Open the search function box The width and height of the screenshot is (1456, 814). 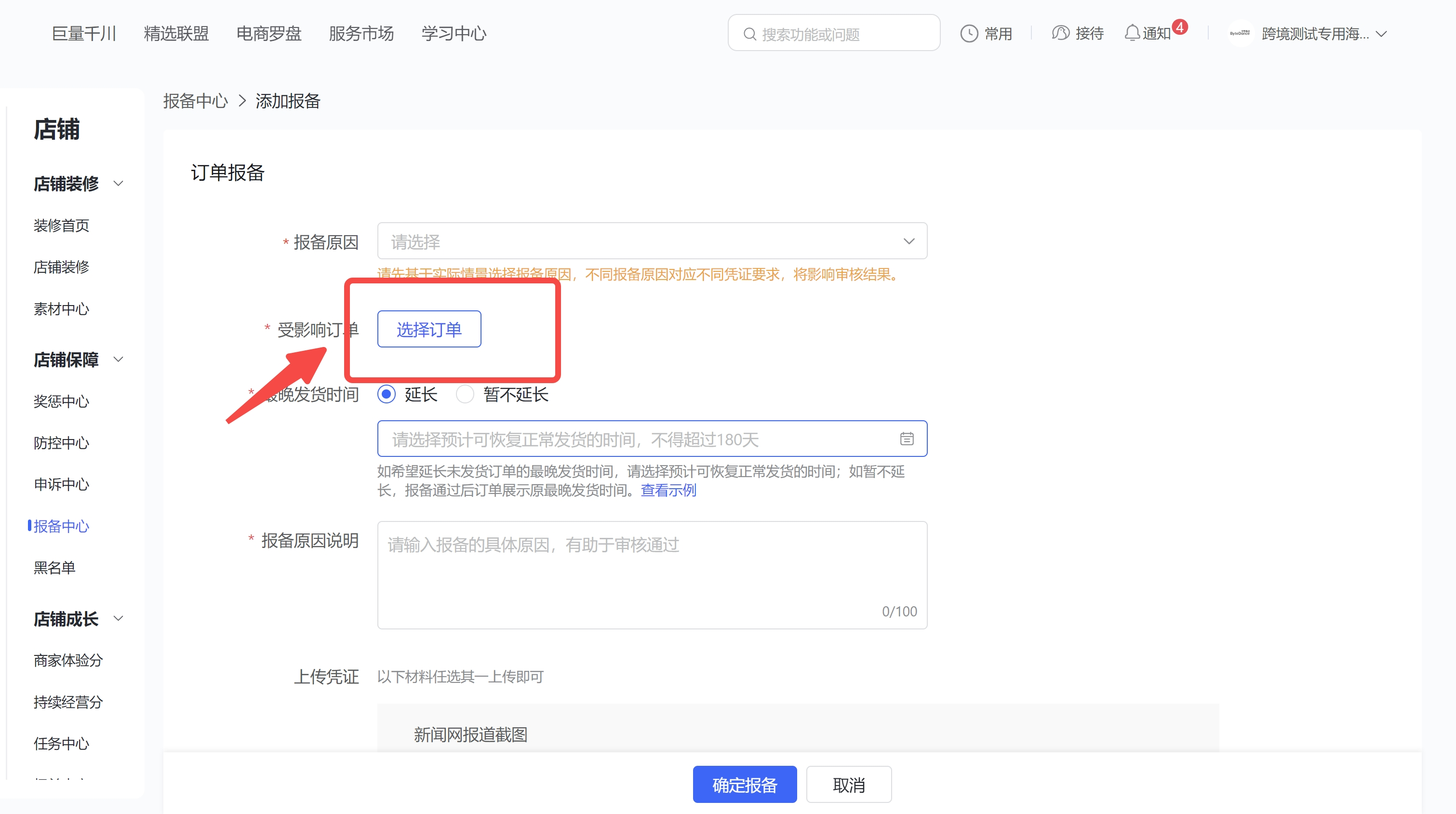tap(833, 33)
